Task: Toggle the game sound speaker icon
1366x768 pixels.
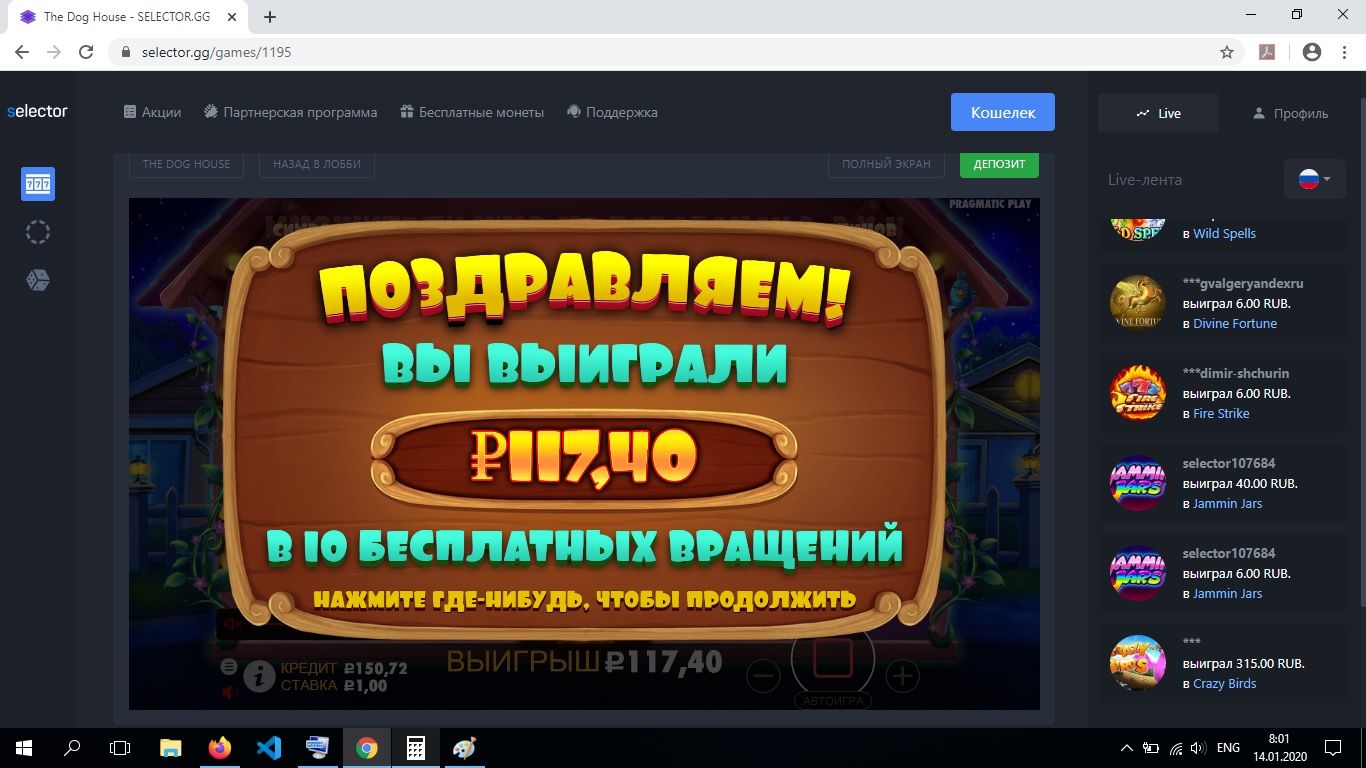Action: [x=230, y=692]
